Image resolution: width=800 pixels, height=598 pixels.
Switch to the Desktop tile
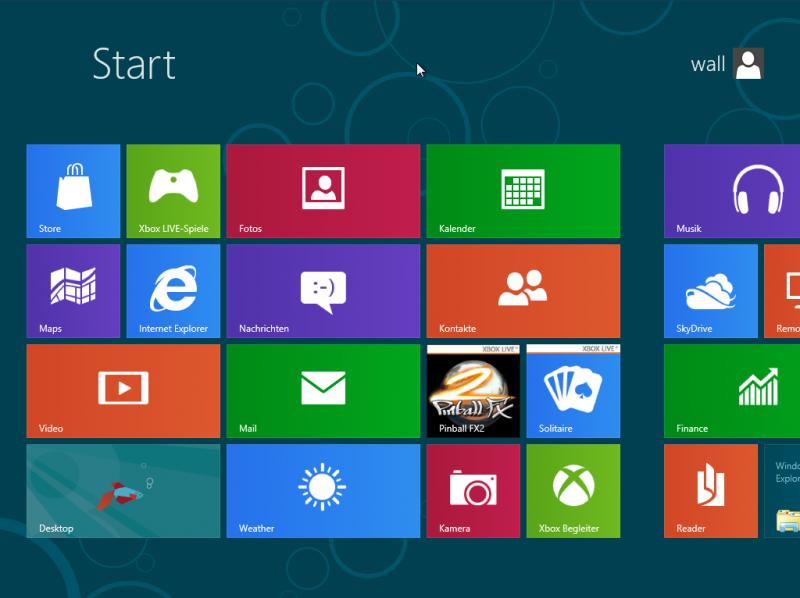[x=123, y=491]
